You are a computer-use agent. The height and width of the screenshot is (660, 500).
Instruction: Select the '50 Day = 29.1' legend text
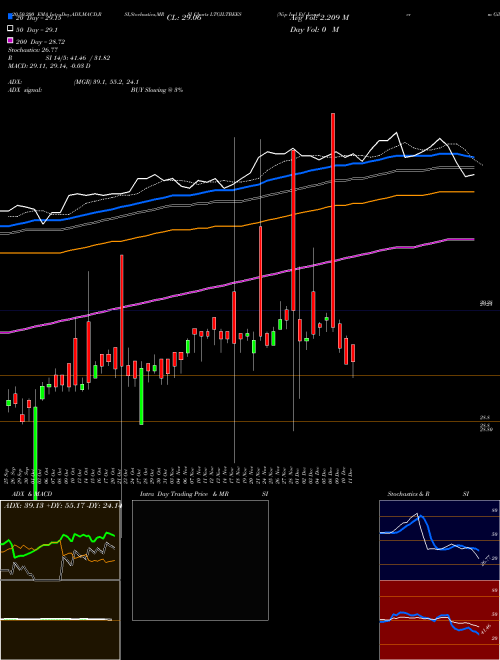click(x=37, y=29)
